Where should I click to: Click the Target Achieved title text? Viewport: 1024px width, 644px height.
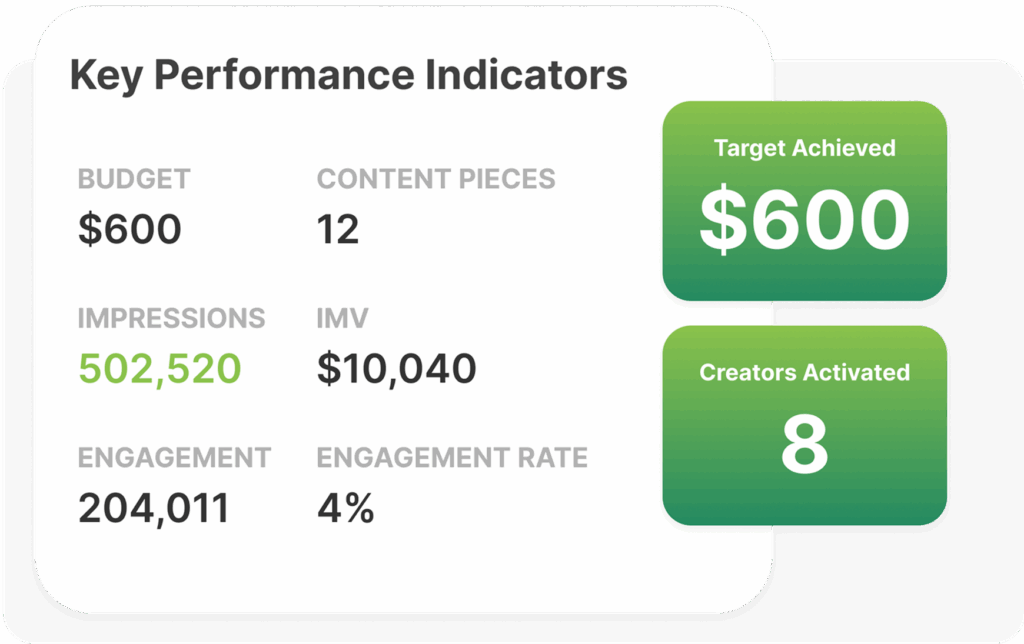pyautogui.click(x=805, y=148)
